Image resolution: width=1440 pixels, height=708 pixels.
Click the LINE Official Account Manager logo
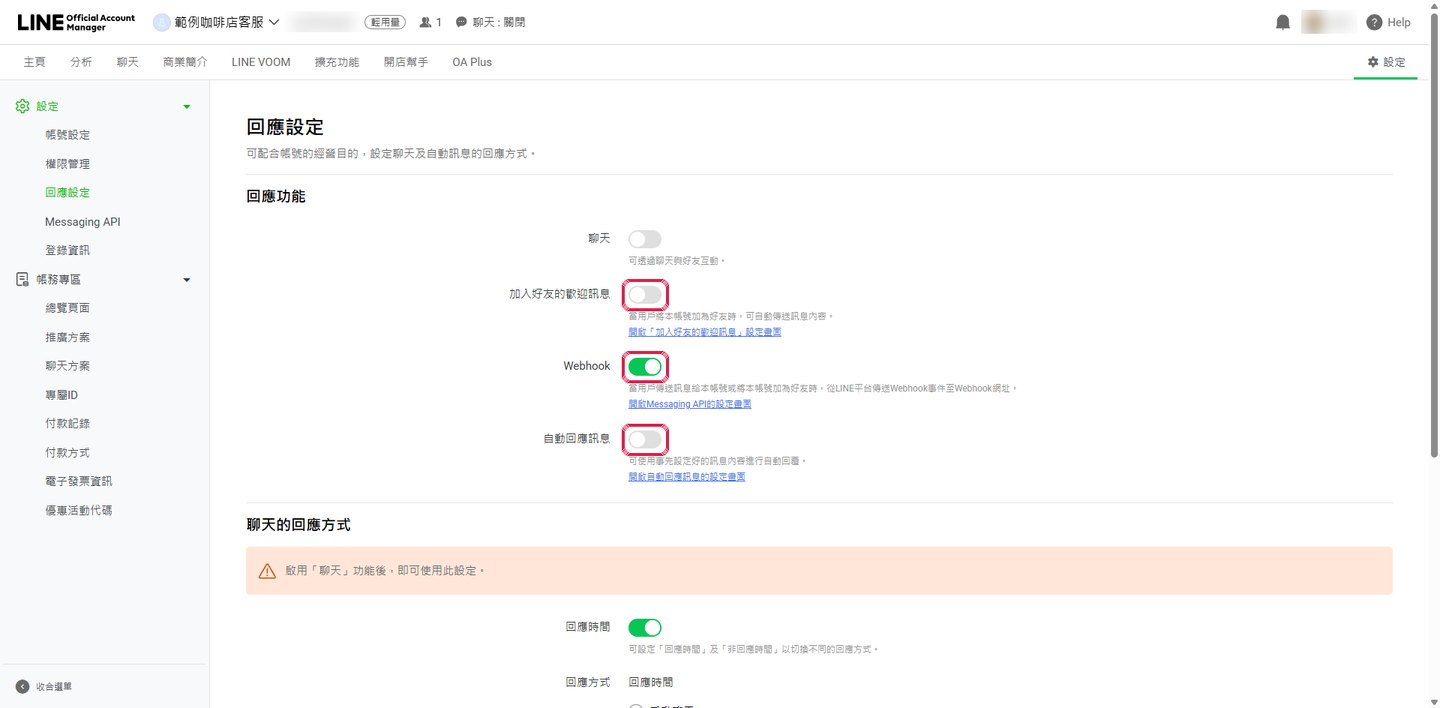pos(76,22)
